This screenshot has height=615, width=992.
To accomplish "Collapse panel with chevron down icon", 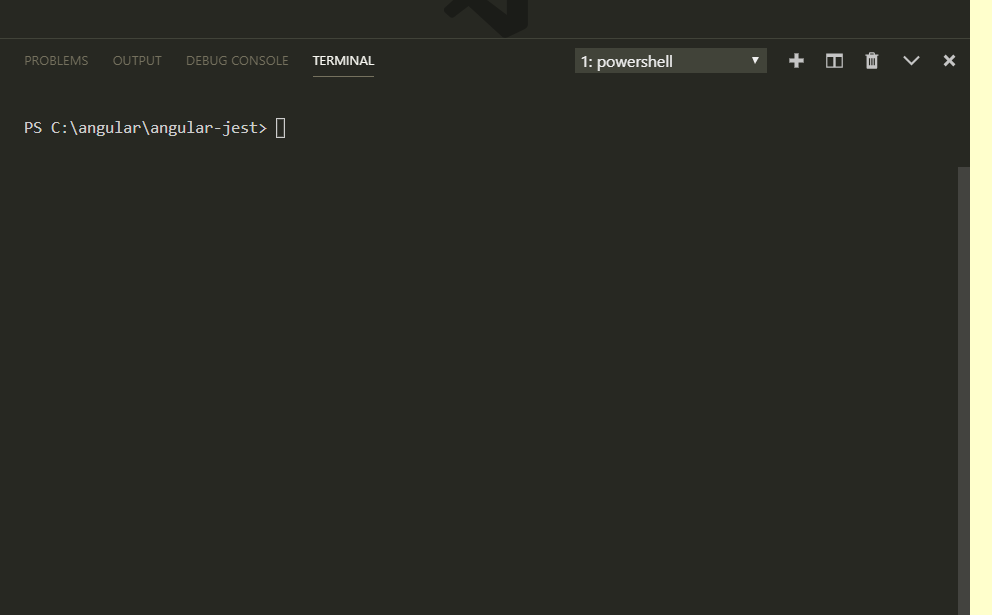I will pos(911,61).
